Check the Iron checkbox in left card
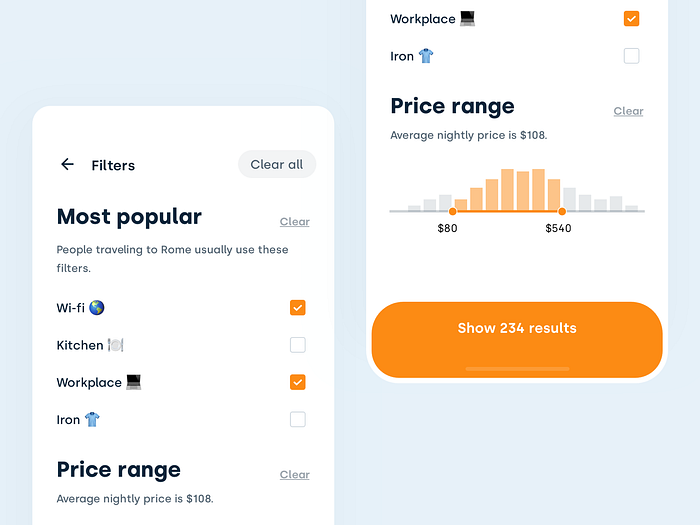Image resolution: width=700 pixels, height=525 pixels. [298, 420]
